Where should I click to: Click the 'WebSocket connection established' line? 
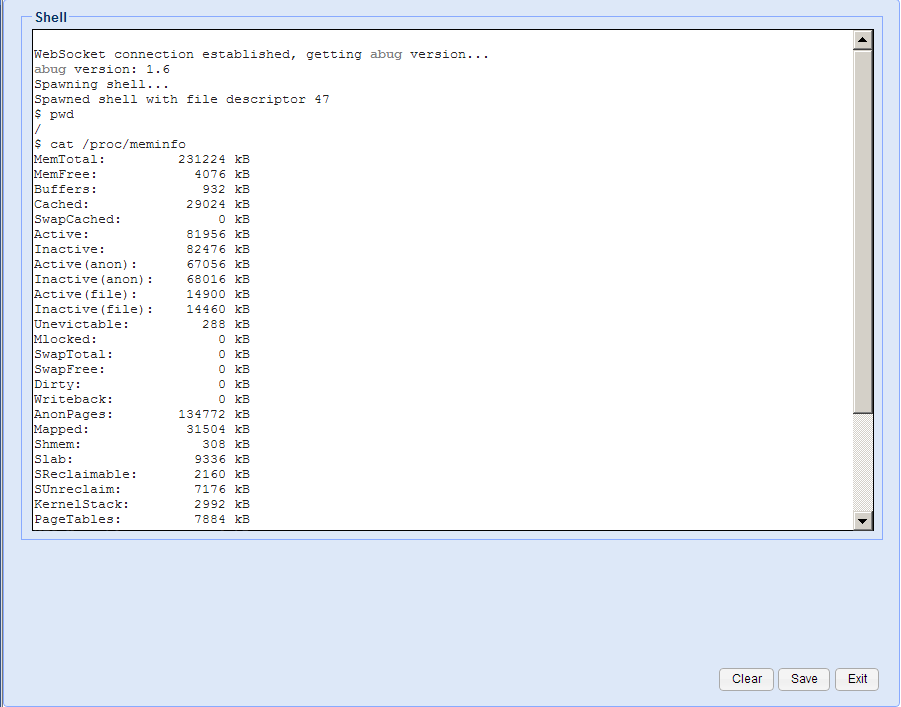[x=261, y=54]
